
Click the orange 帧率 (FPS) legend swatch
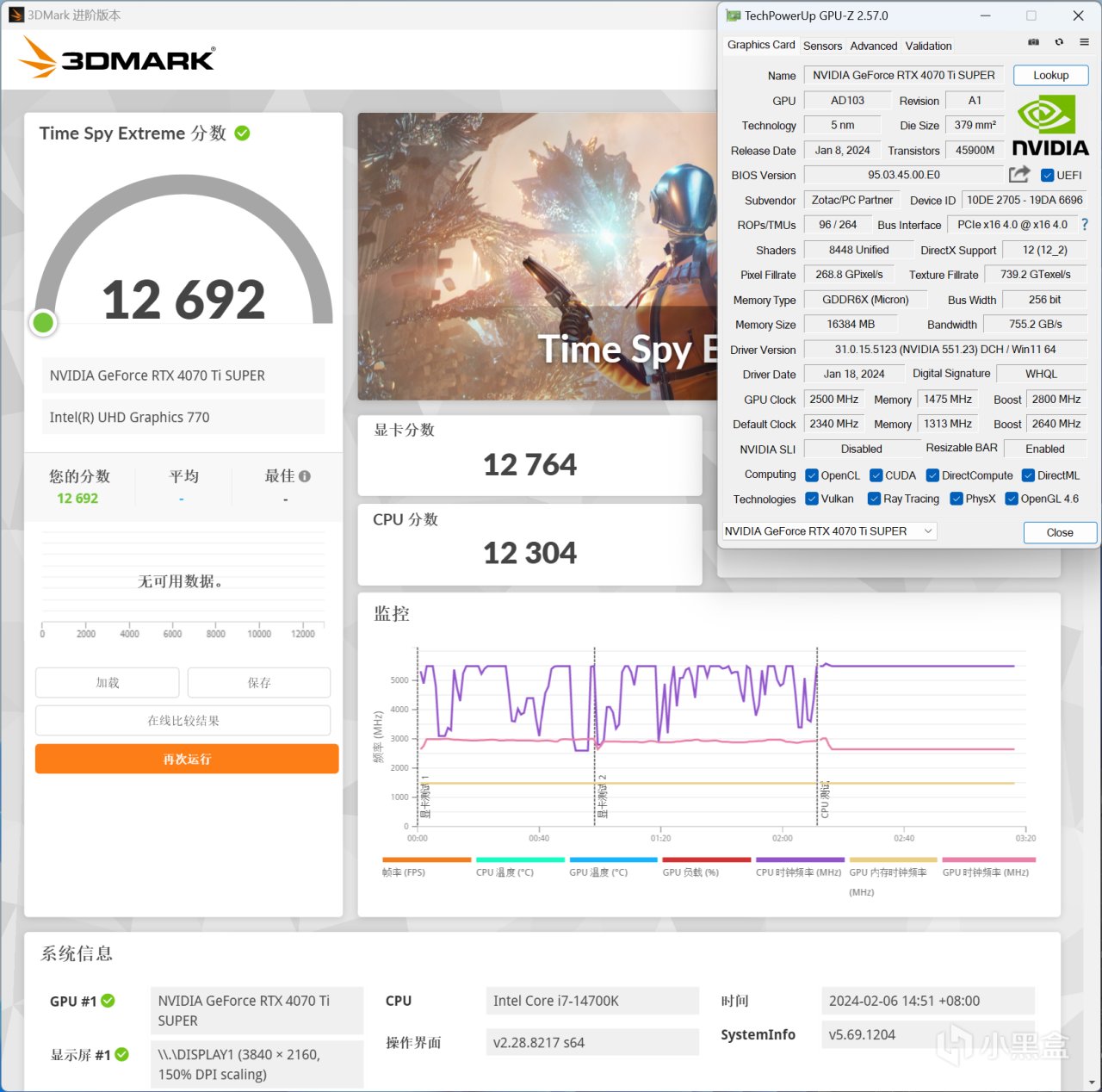click(x=427, y=859)
